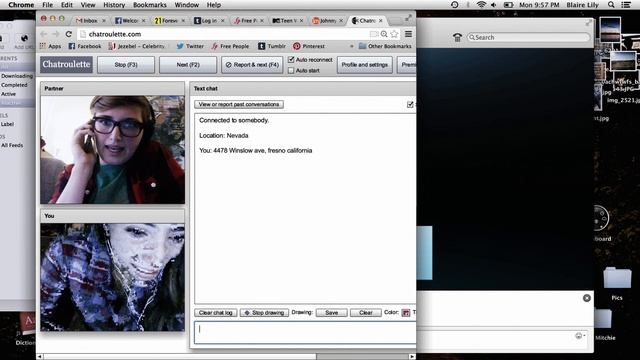Expand the bookmarks overflow chevron
Screen dimensions: 640x360
[351, 46]
